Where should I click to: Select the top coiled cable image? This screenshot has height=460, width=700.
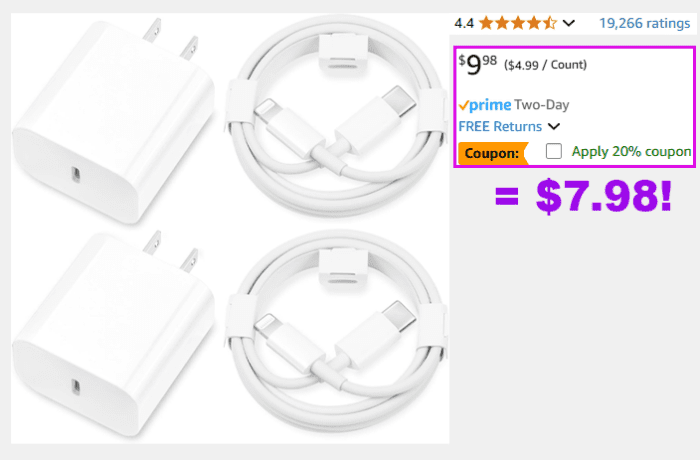(329, 110)
